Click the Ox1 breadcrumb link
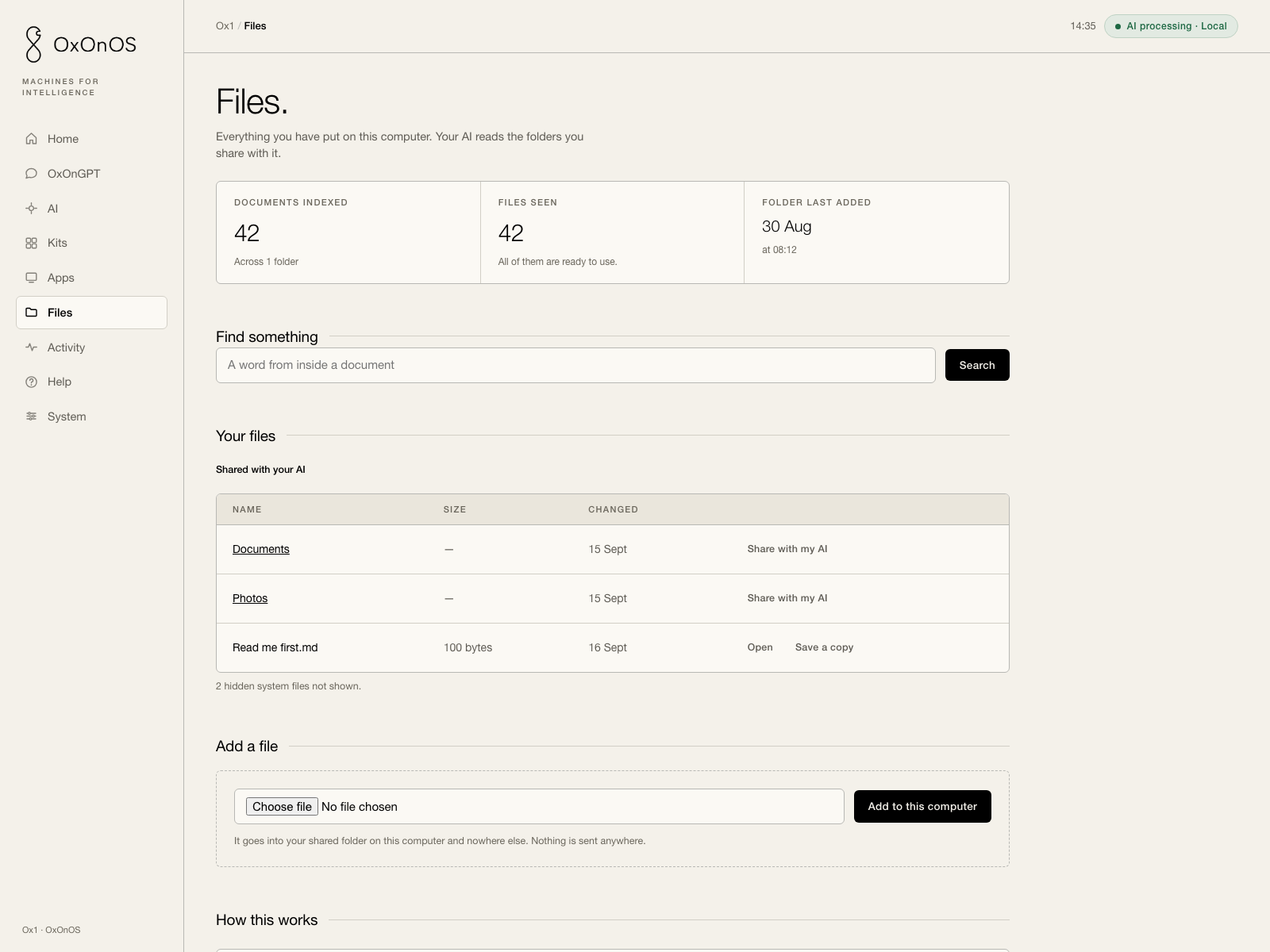Screen dimensions: 1270x952 click(x=225, y=26)
